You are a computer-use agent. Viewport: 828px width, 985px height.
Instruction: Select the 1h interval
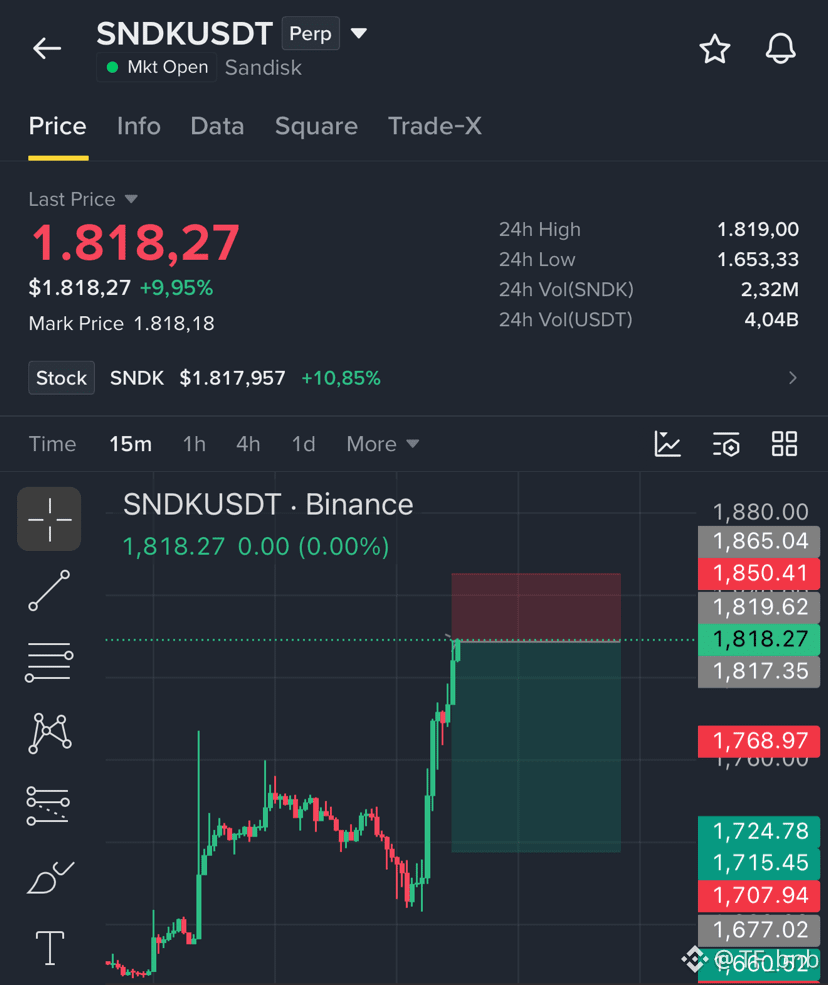tap(194, 444)
